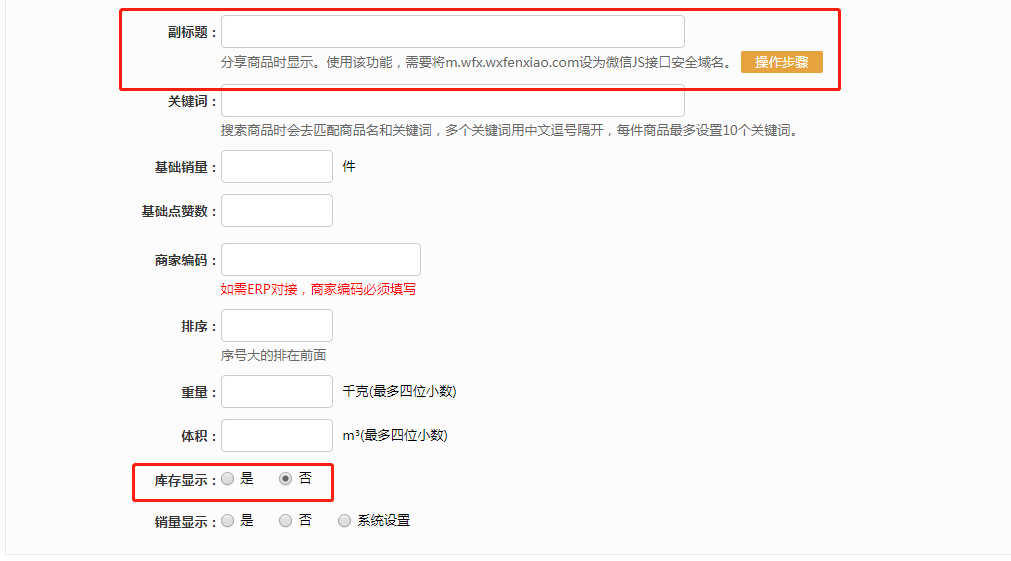The width and height of the screenshot is (1011, 561).
Task: Select the 重量 input field
Action: coord(276,392)
